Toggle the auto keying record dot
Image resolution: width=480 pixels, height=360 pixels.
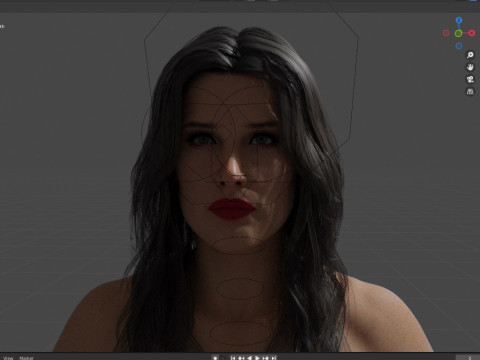coord(215,358)
